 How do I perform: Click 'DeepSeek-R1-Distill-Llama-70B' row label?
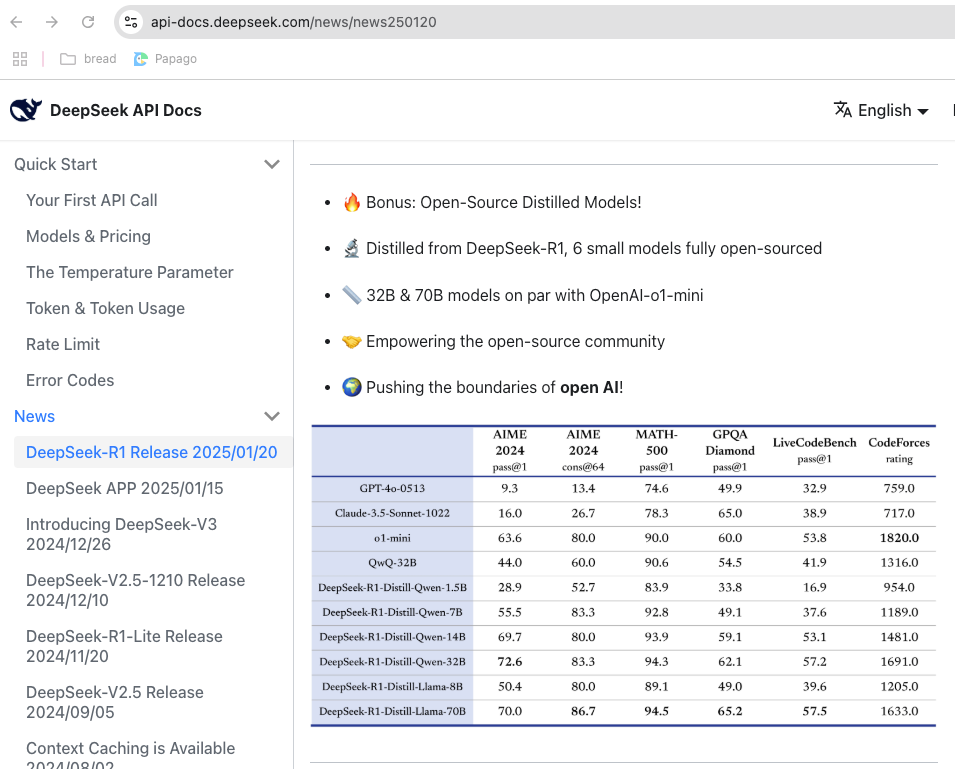point(392,711)
